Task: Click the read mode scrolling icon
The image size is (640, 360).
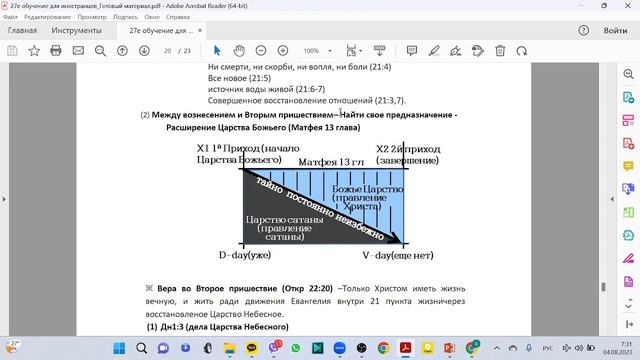Action: point(380,51)
